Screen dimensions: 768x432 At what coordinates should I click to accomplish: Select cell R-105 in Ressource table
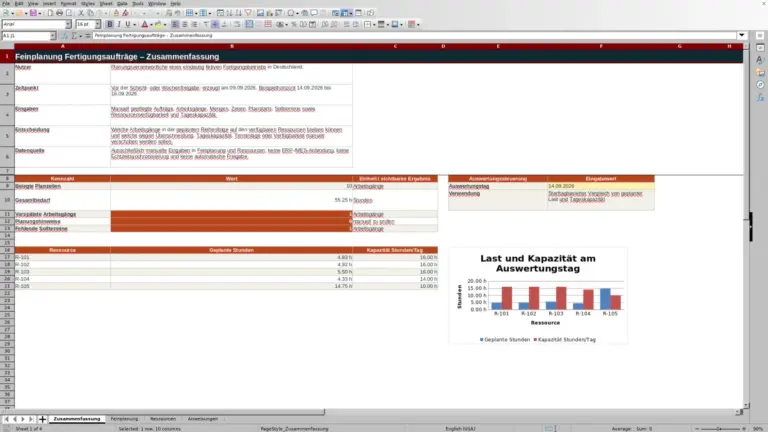tap(62, 286)
